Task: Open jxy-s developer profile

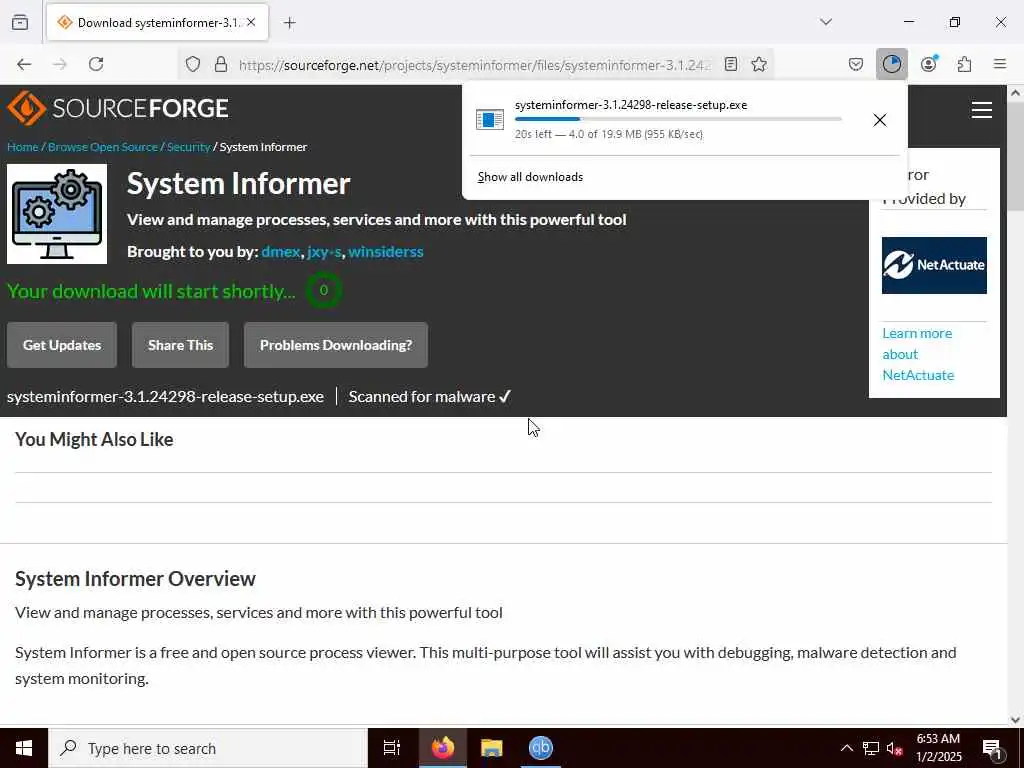Action: [x=325, y=251]
